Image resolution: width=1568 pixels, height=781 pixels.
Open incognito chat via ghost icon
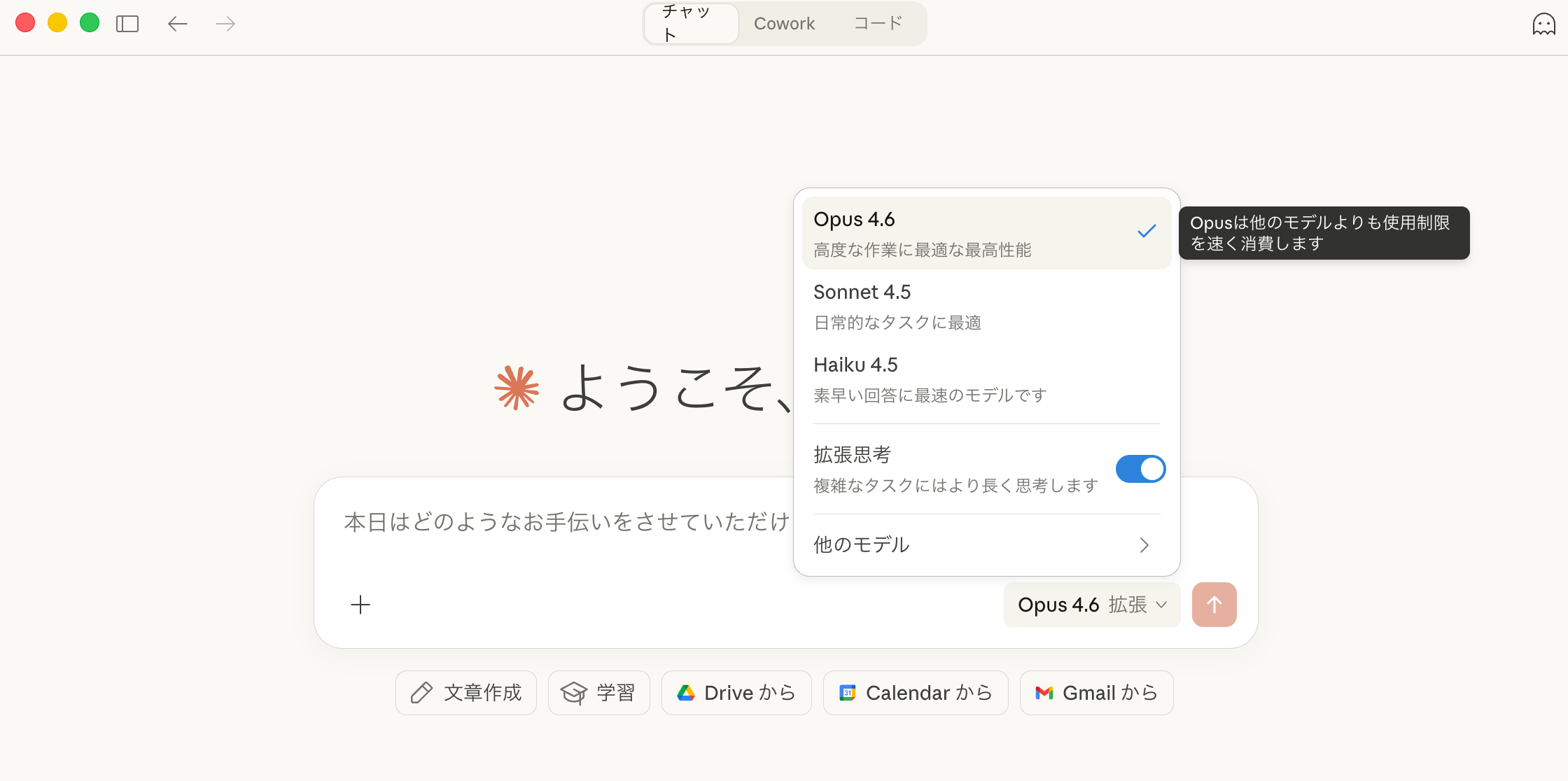click(x=1543, y=24)
